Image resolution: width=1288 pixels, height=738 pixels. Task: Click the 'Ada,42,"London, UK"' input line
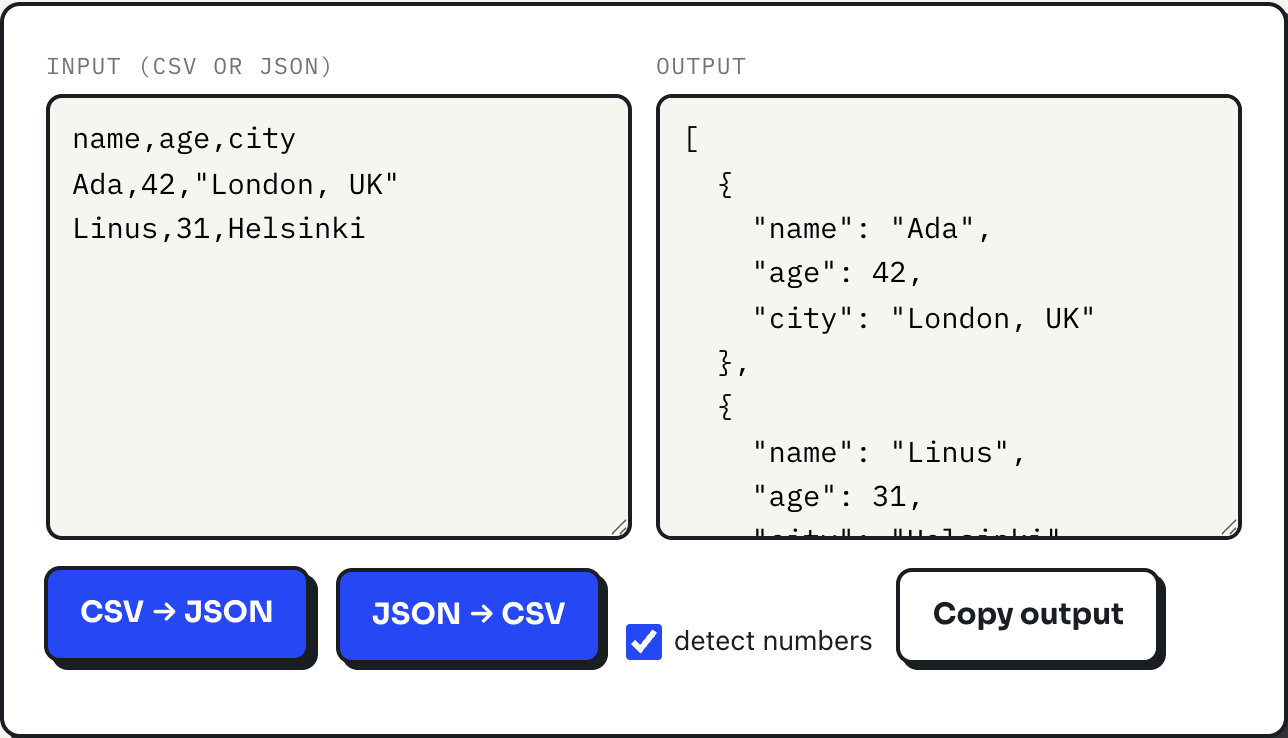click(236, 184)
